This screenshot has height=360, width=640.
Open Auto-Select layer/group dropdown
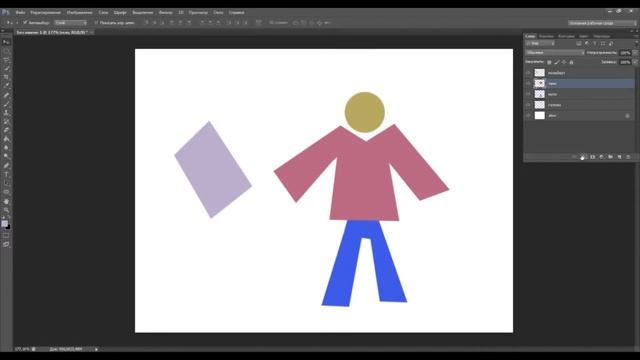point(71,23)
